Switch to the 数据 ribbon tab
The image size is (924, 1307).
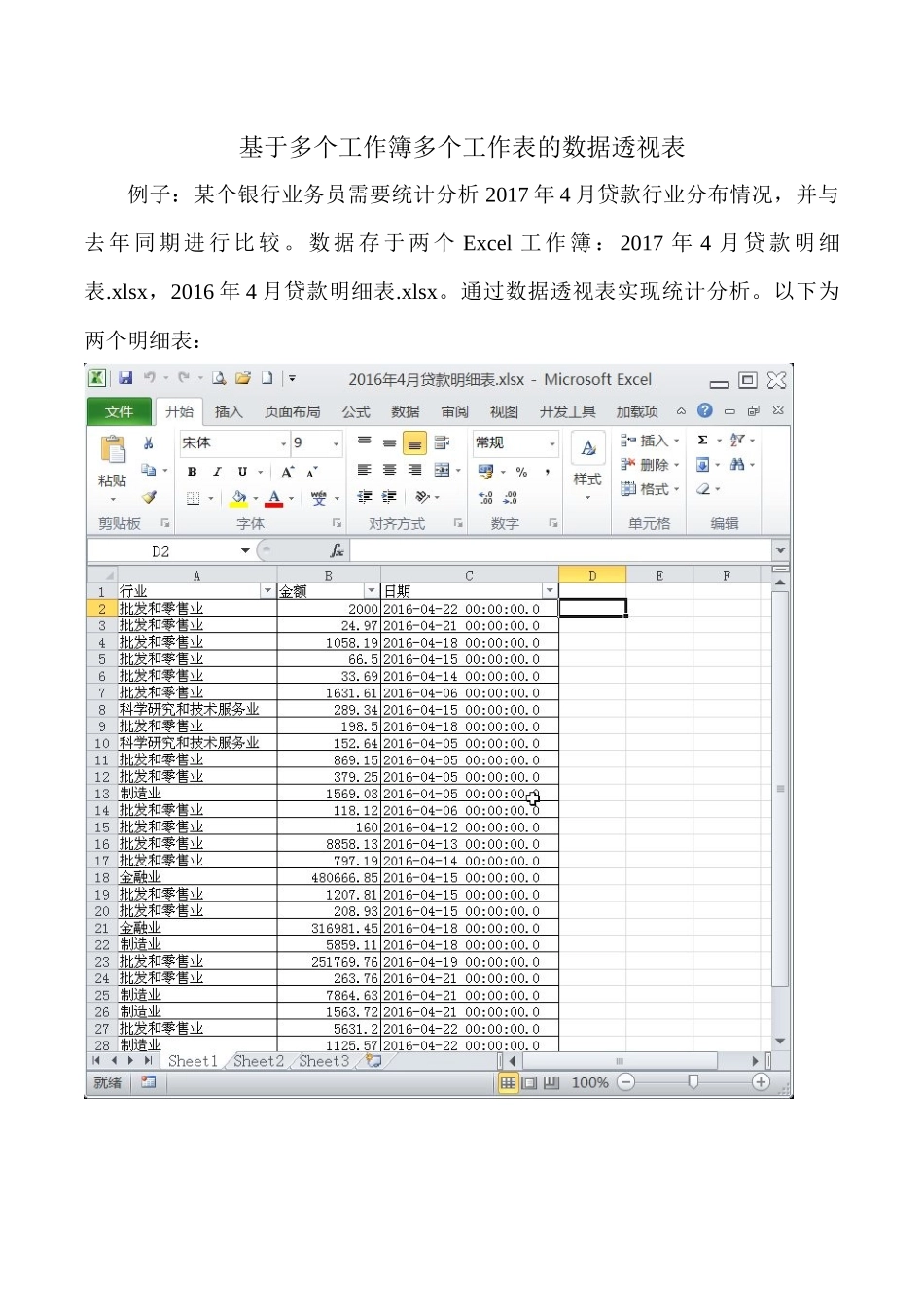[x=406, y=411]
